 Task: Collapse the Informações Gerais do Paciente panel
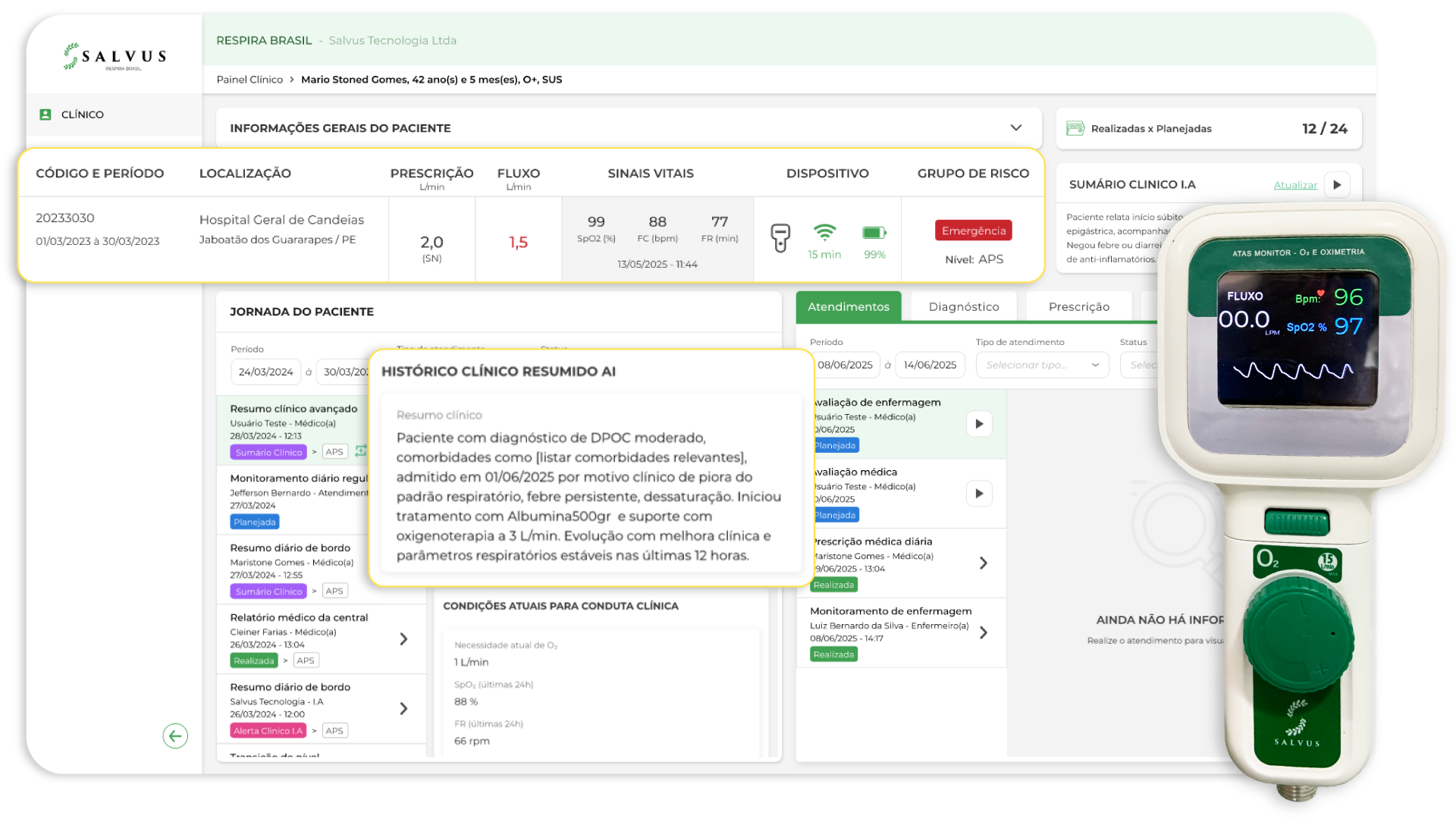[1016, 128]
